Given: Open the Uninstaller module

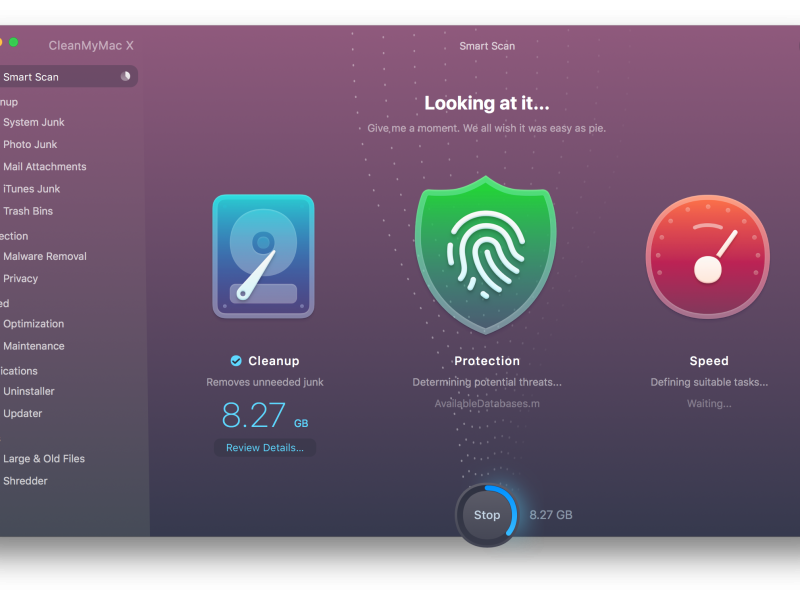Looking at the screenshot, I should tap(29, 391).
